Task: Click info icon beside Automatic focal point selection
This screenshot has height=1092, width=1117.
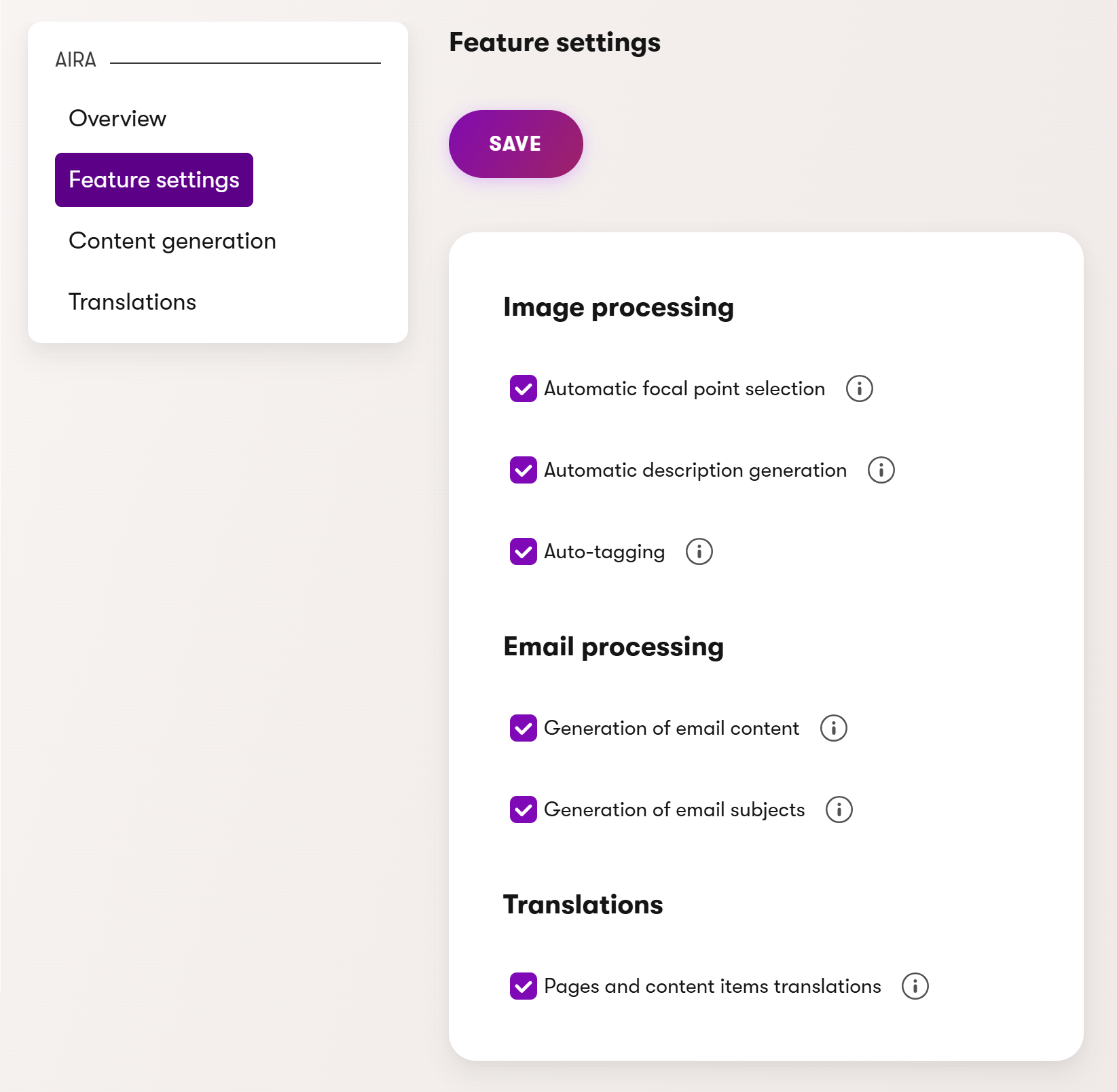Action: tap(859, 388)
